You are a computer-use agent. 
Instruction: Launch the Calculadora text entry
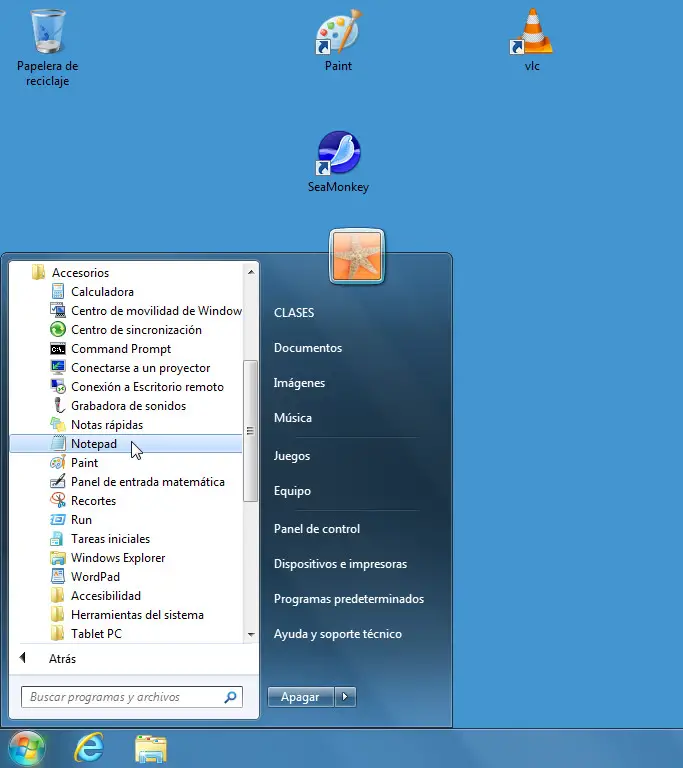pos(102,291)
